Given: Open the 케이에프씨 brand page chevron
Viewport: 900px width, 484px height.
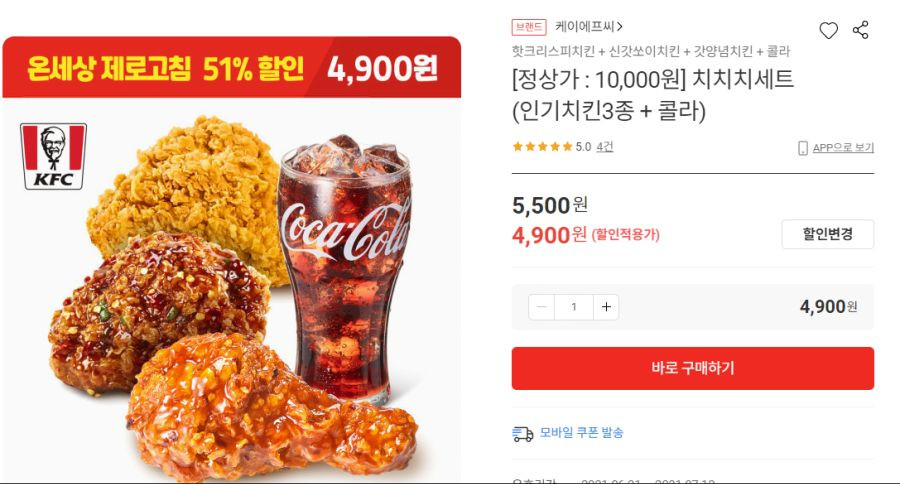Looking at the screenshot, I should pos(619,26).
